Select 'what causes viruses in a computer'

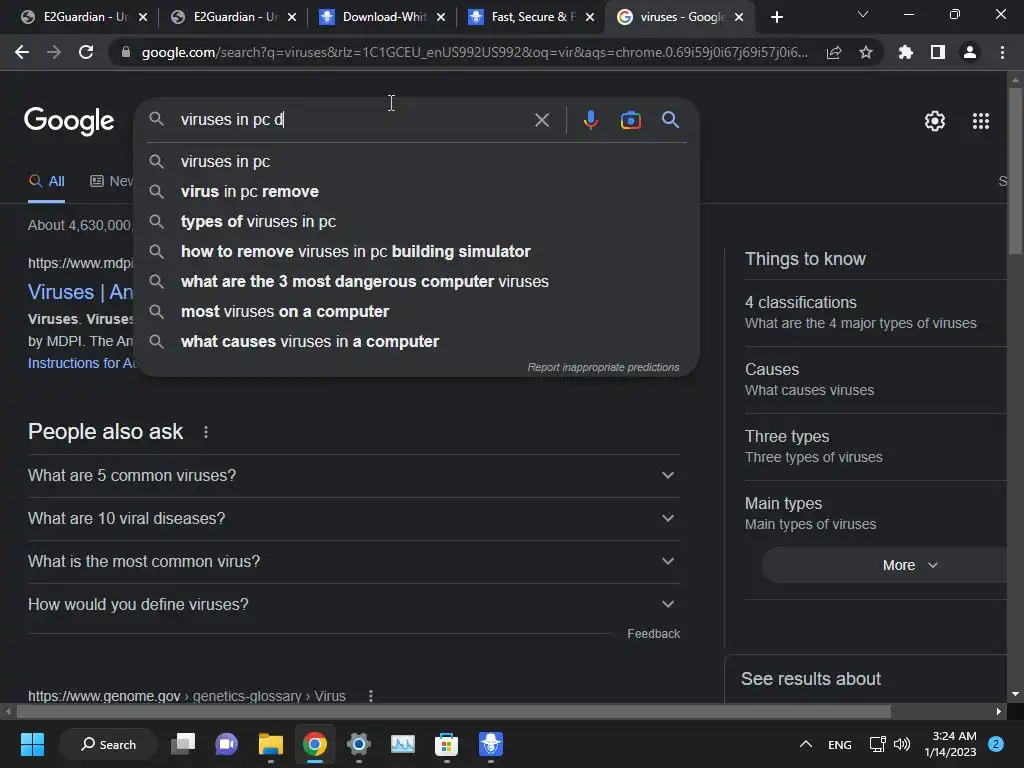pyautogui.click(x=417, y=342)
